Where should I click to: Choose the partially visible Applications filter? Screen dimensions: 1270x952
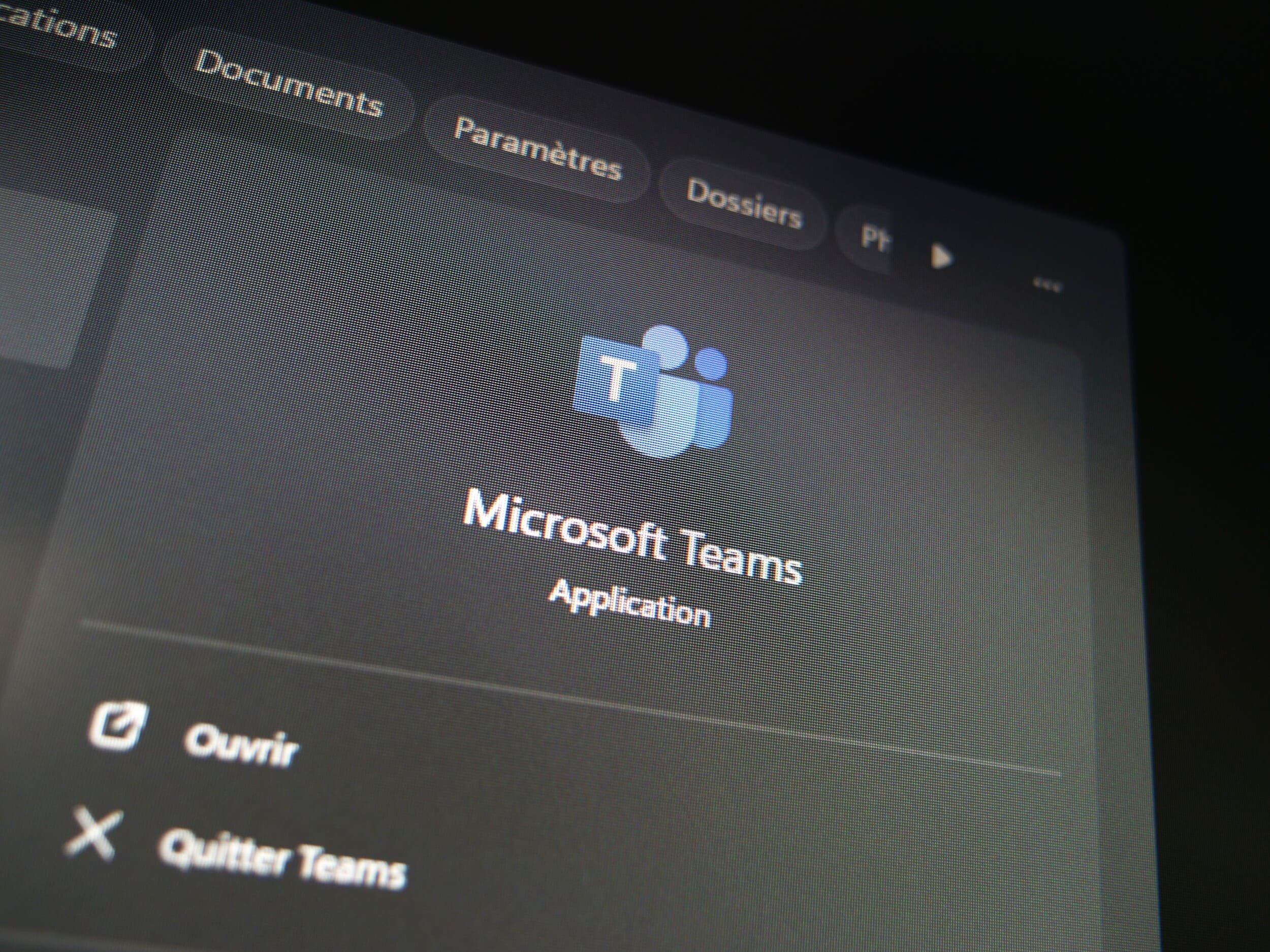[x=57, y=26]
